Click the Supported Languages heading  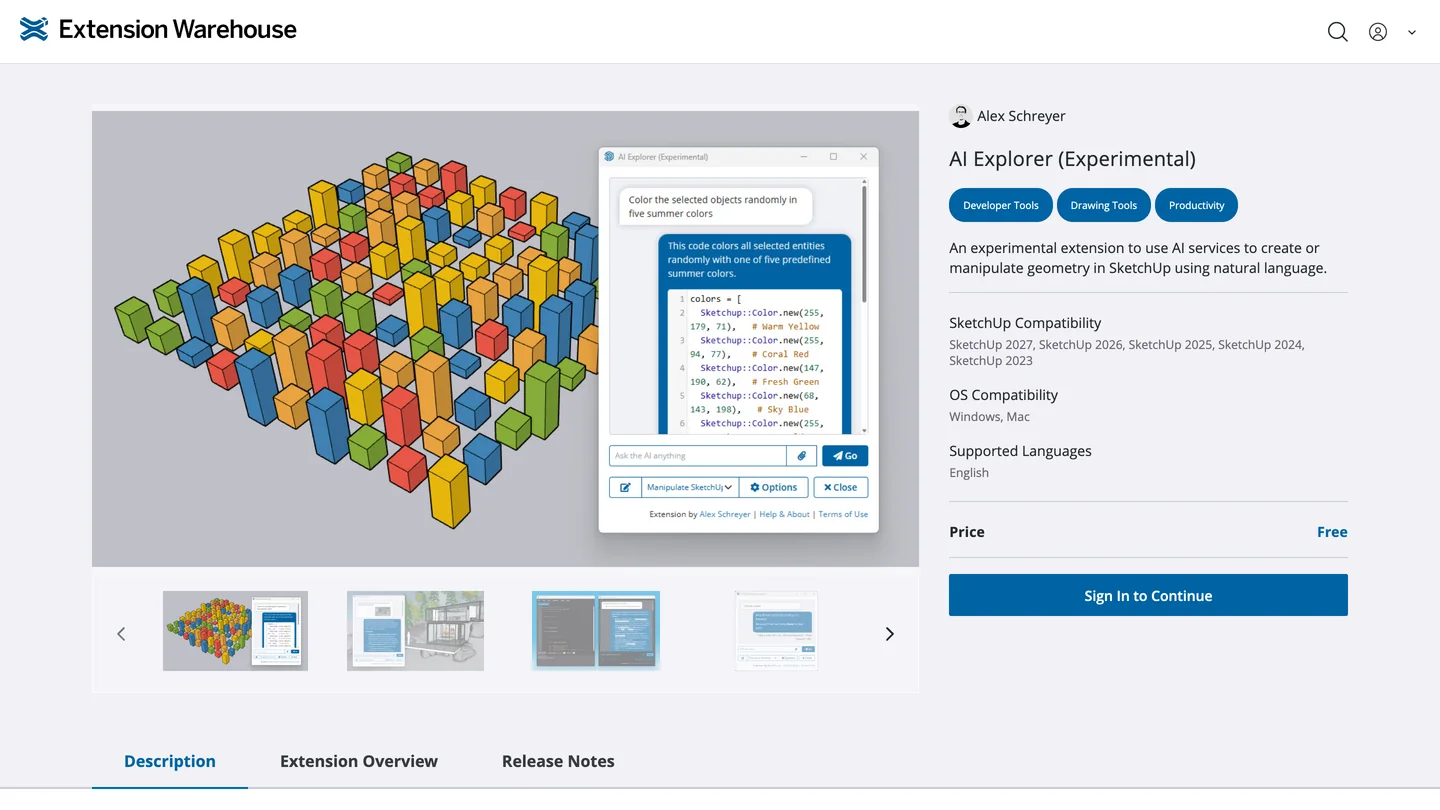[x=1020, y=451]
